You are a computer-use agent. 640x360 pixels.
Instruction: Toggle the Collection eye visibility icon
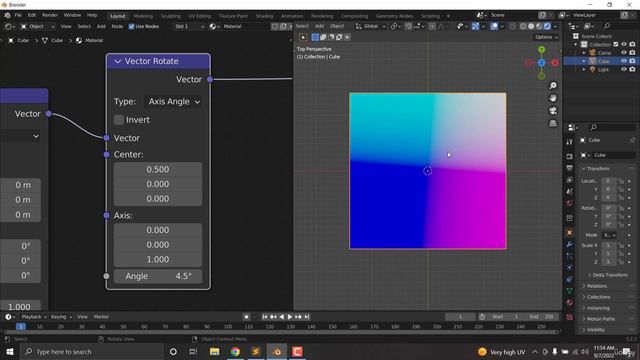point(624,44)
